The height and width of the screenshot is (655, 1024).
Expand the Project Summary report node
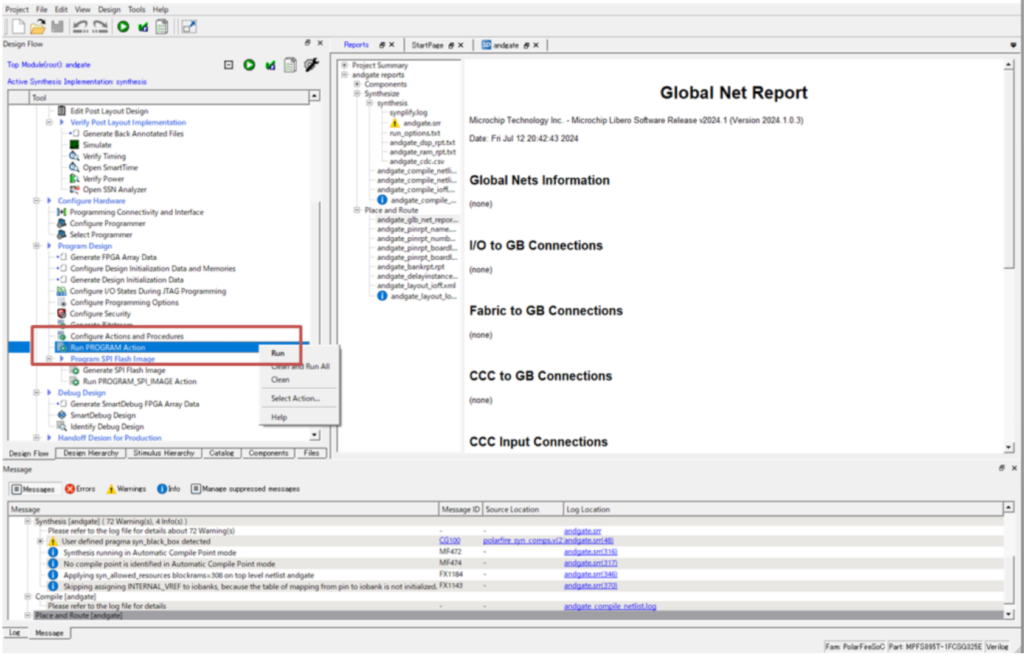pos(345,65)
